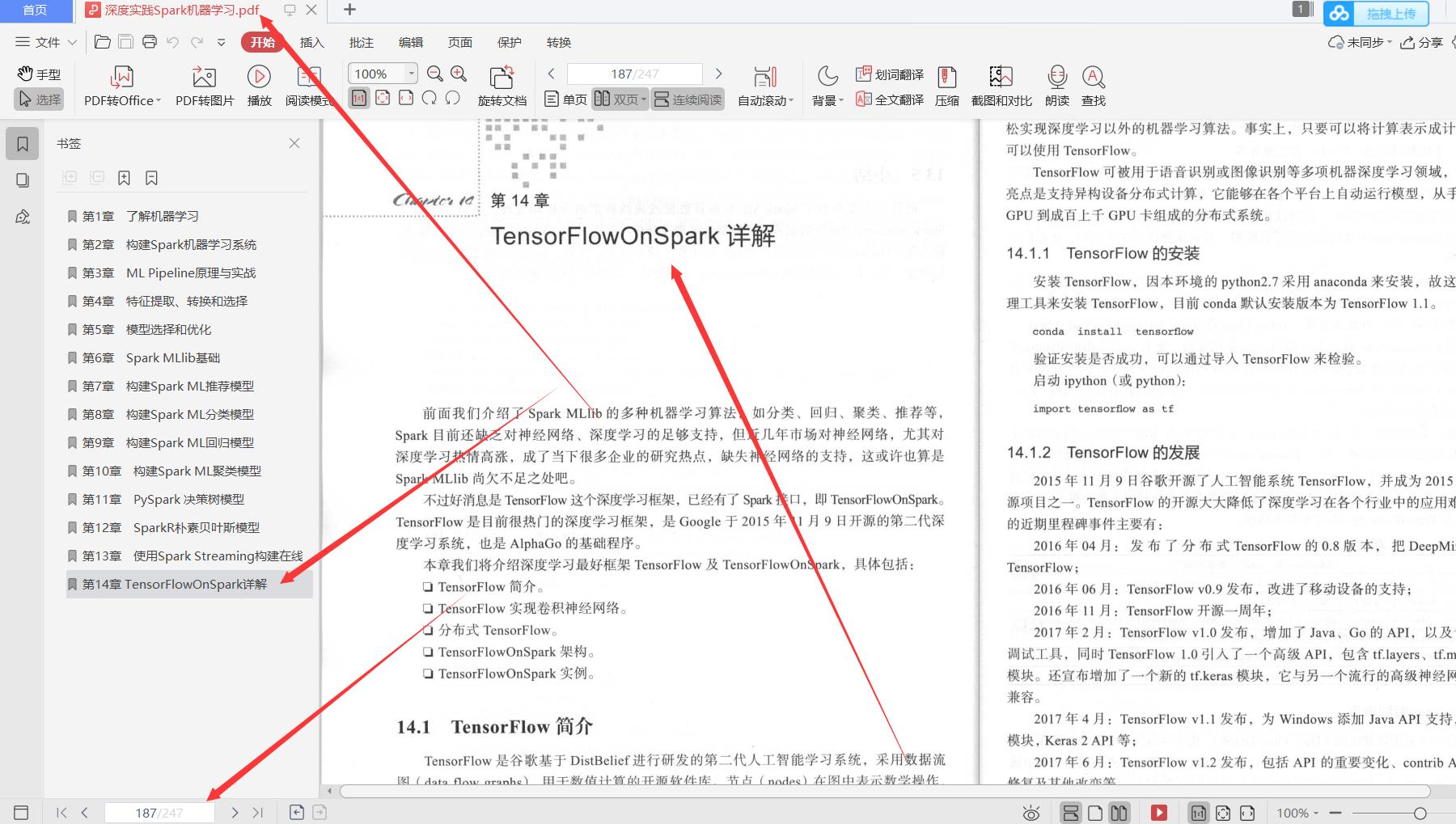Toggle continuous reading (连续阅读)

point(688,99)
